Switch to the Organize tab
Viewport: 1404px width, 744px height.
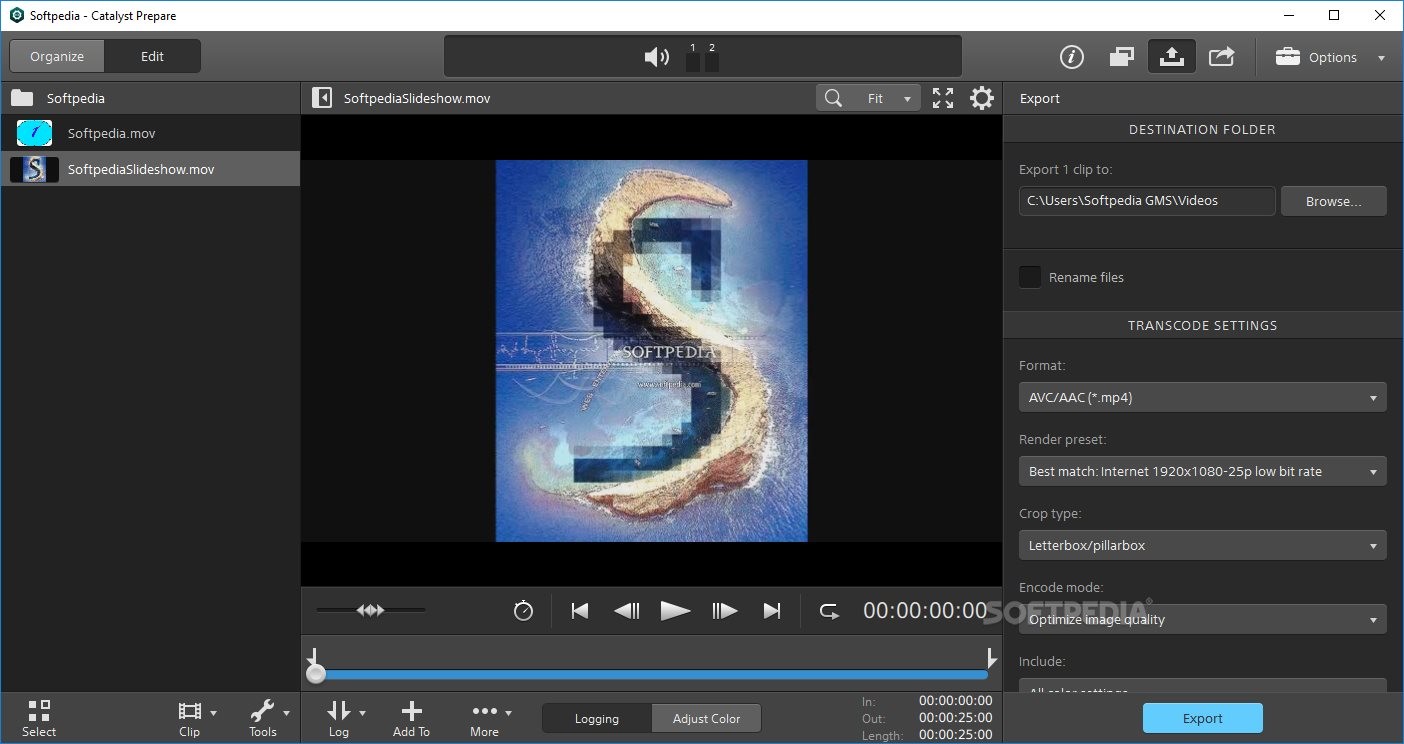pos(57,56)
